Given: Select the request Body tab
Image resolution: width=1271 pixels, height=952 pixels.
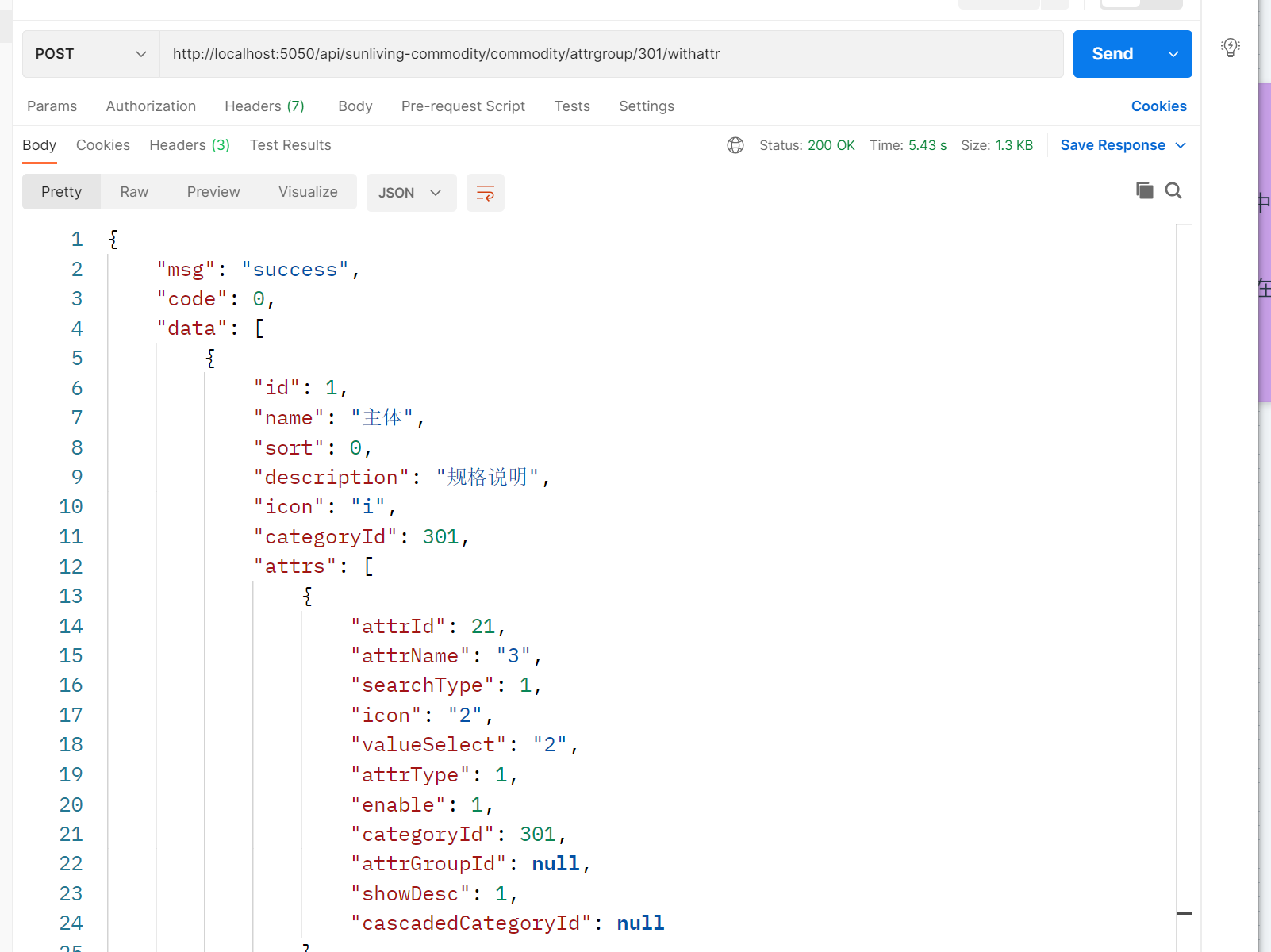Looking at the screenshot, I should coord(355,106).
